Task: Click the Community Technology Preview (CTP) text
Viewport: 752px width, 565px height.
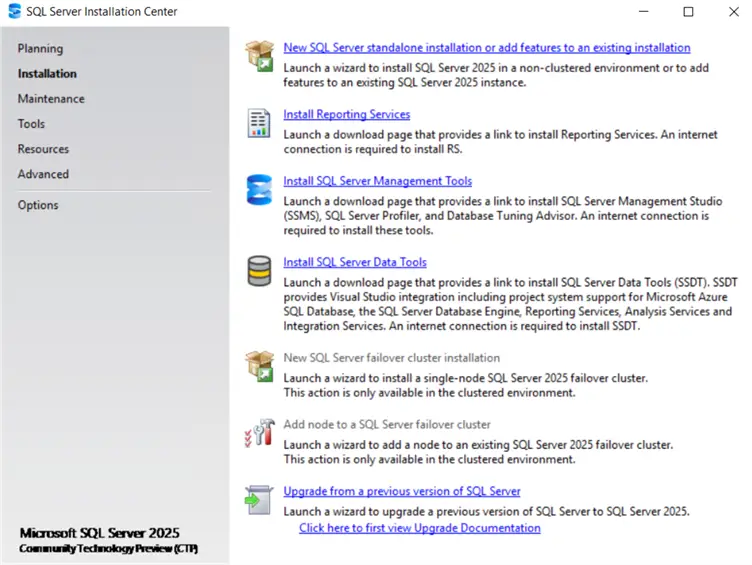Action: (x=108, y=548)
